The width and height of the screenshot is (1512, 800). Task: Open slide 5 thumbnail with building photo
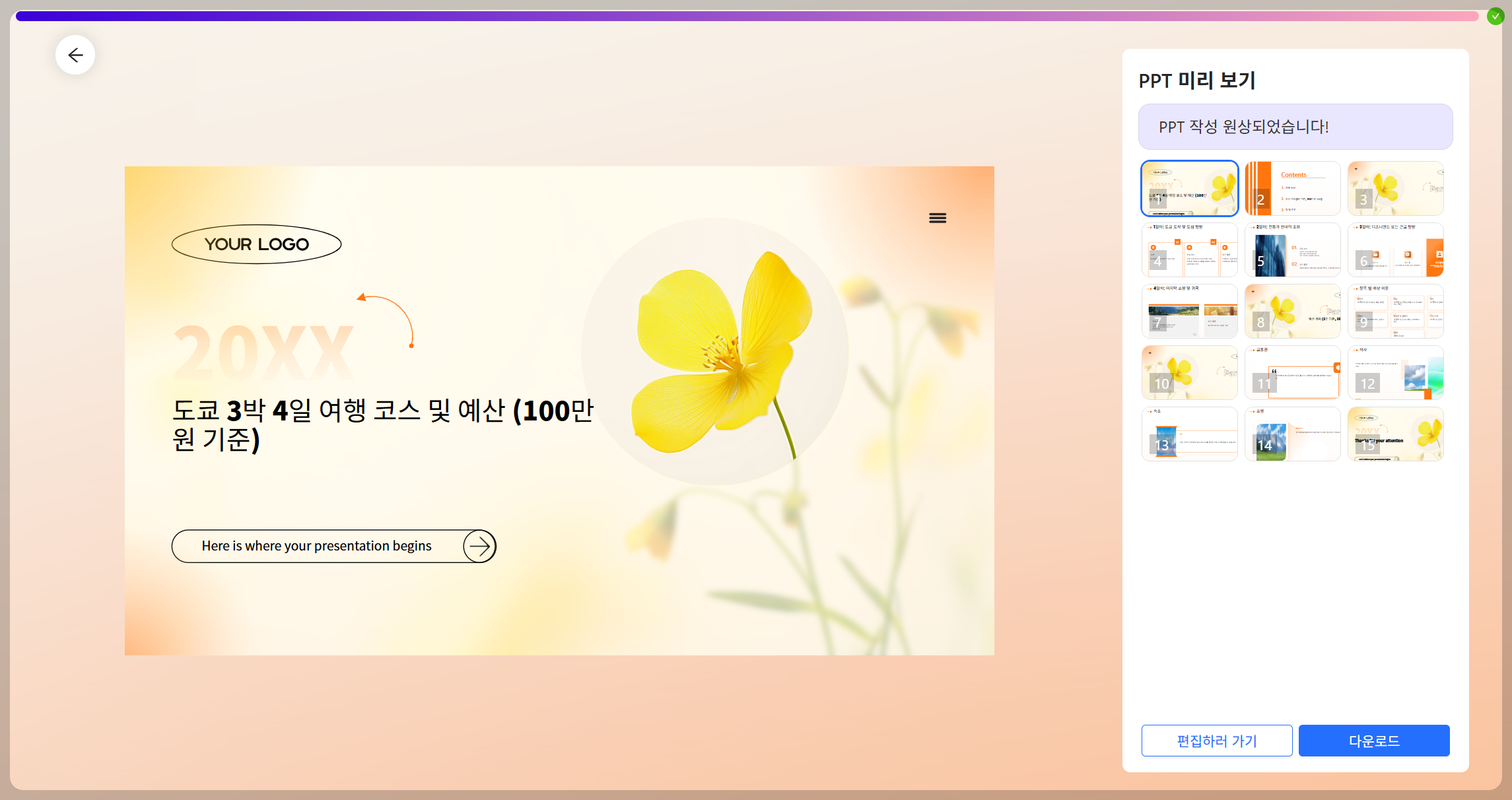[1292, 250]
